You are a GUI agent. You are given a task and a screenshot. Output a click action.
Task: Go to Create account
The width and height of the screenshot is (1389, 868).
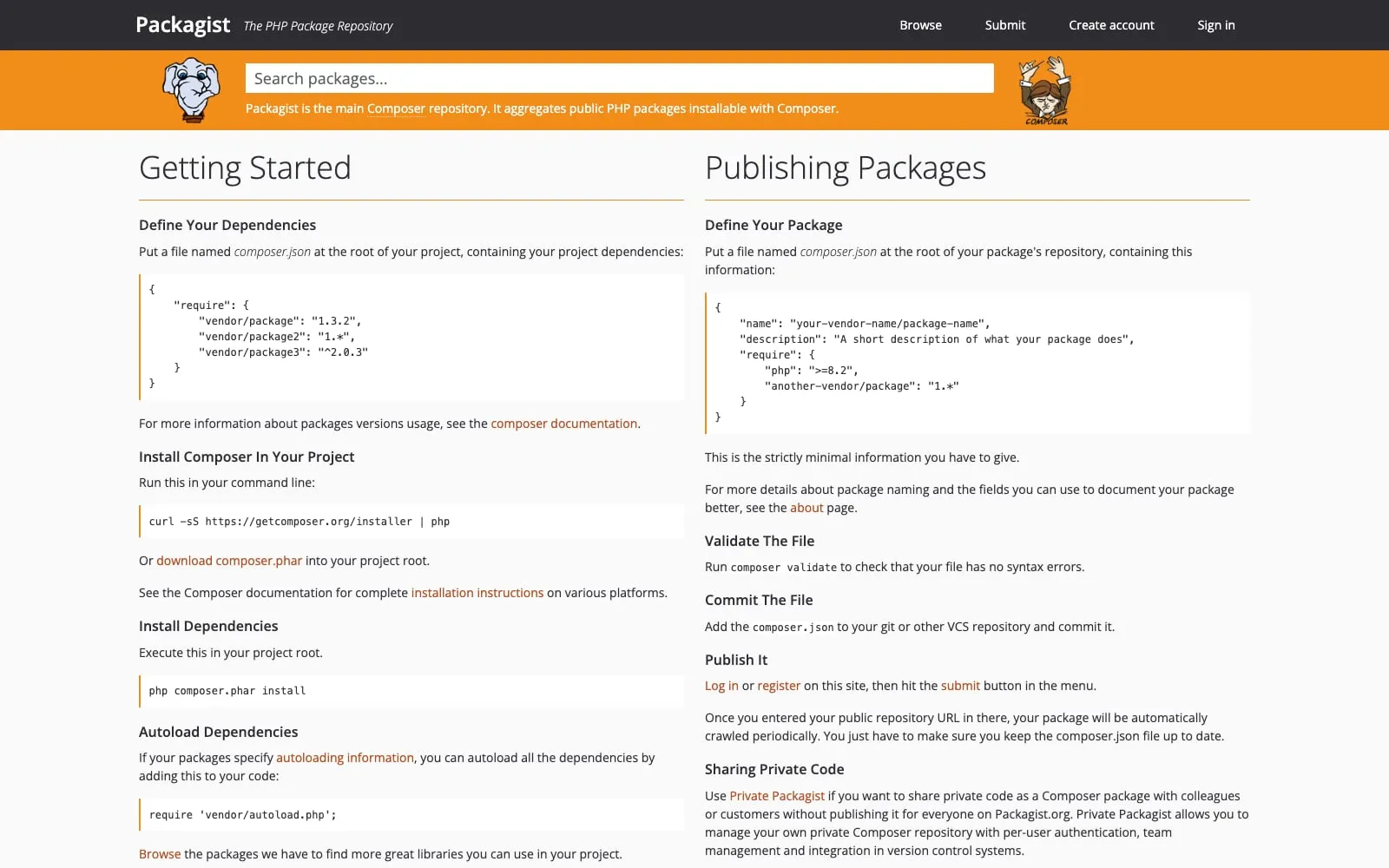coord(1111,25)
